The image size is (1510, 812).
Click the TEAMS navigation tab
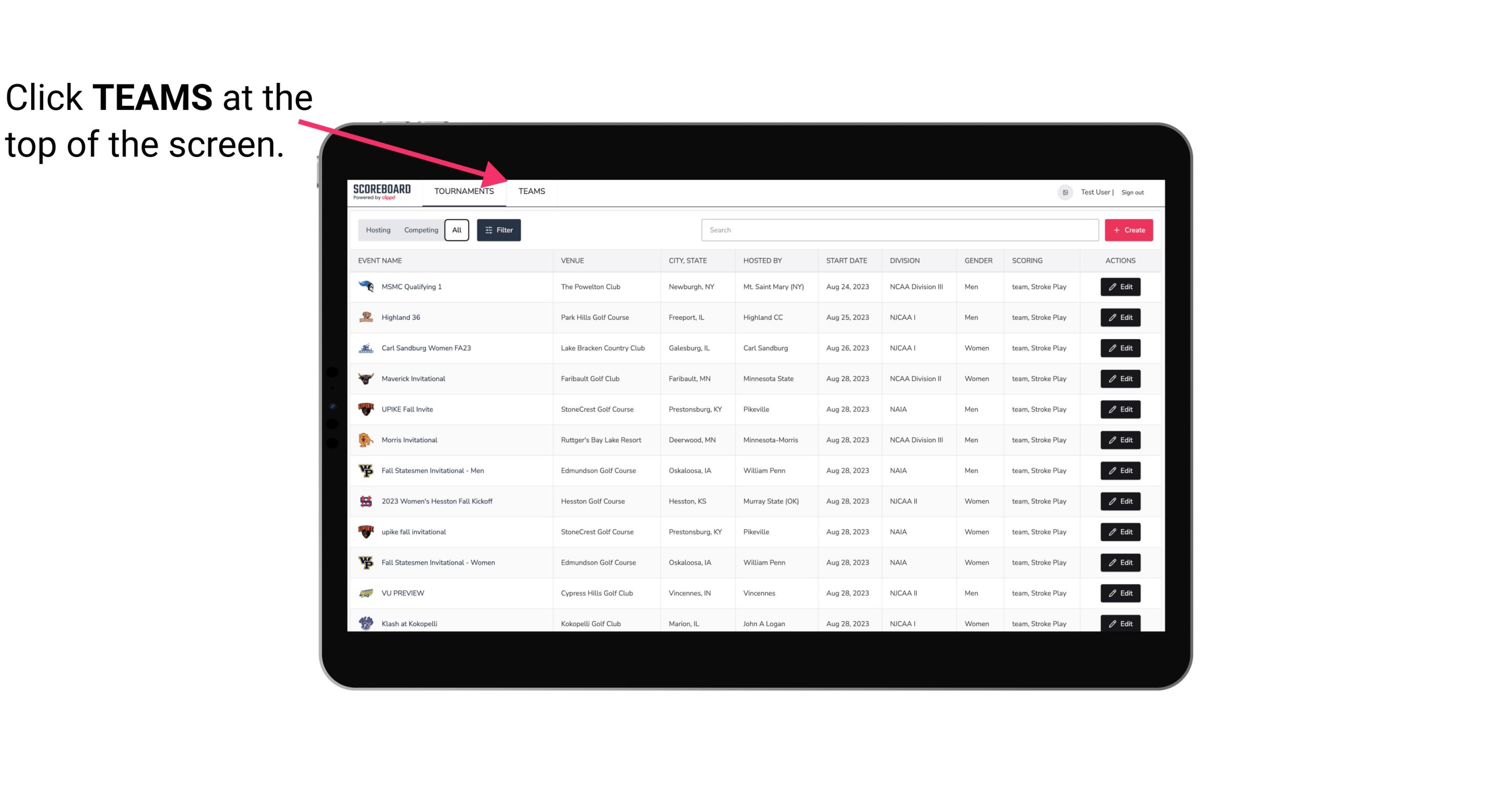tap(531, 192)
